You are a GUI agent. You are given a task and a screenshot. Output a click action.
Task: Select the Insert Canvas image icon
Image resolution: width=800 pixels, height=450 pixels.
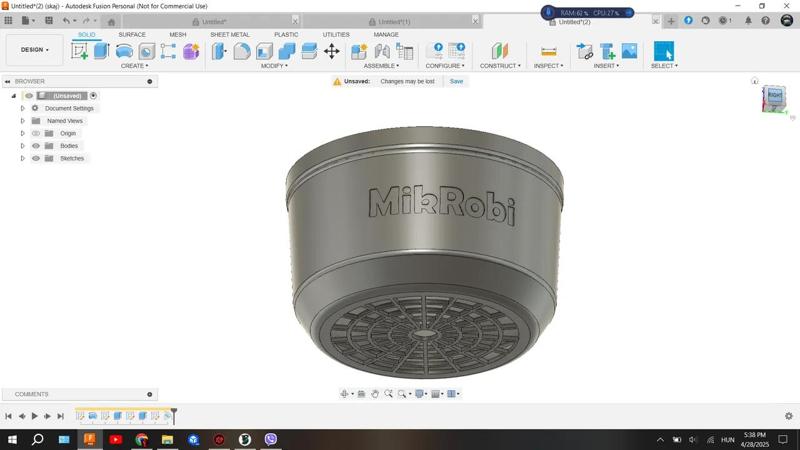[x=630, y=51]
